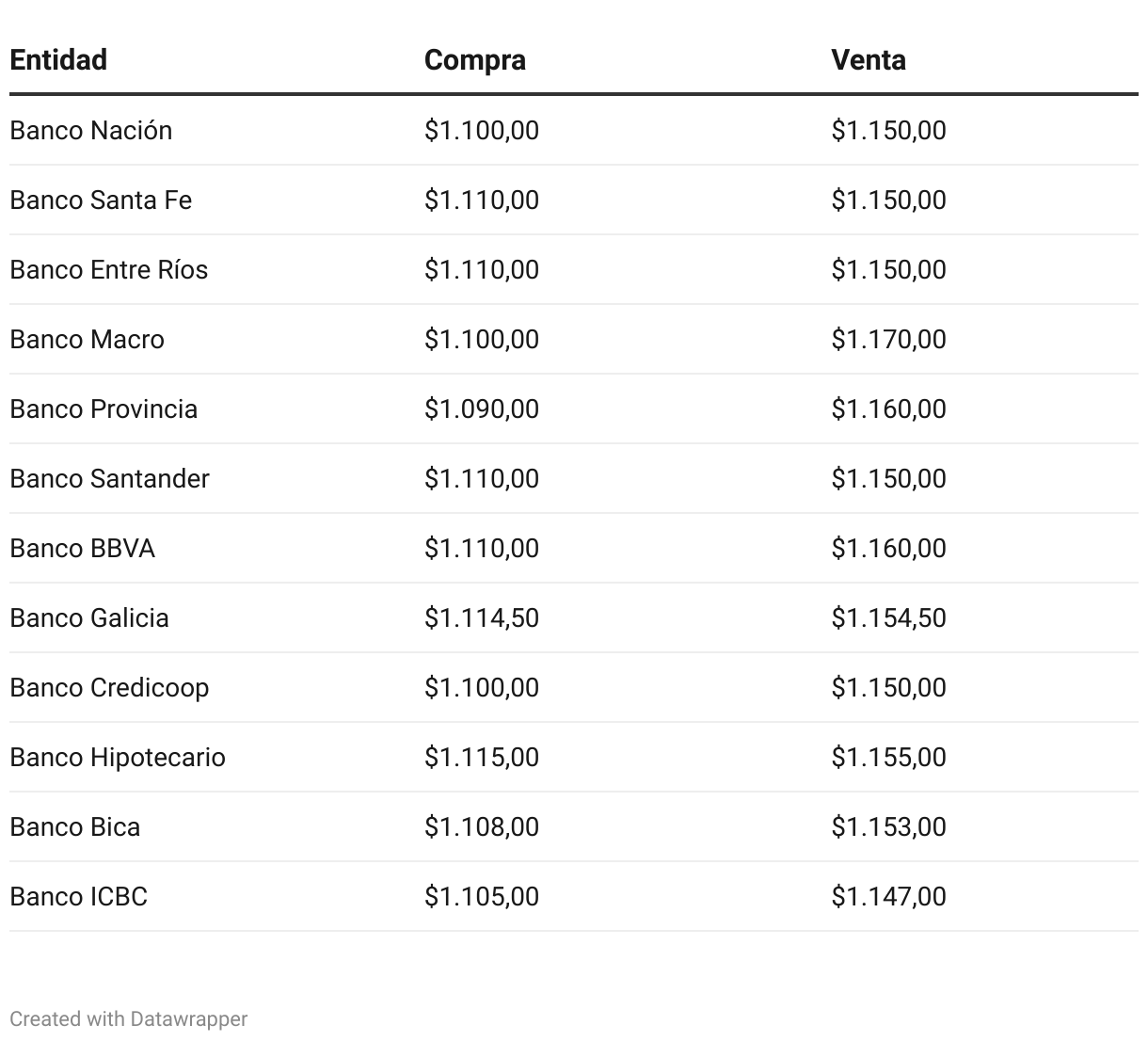Image resolution: width=1148 pixels, height=1041 pixels.
Task: Select Banco ICBC's $1.147,00 venta price
Action: point(888,896)
